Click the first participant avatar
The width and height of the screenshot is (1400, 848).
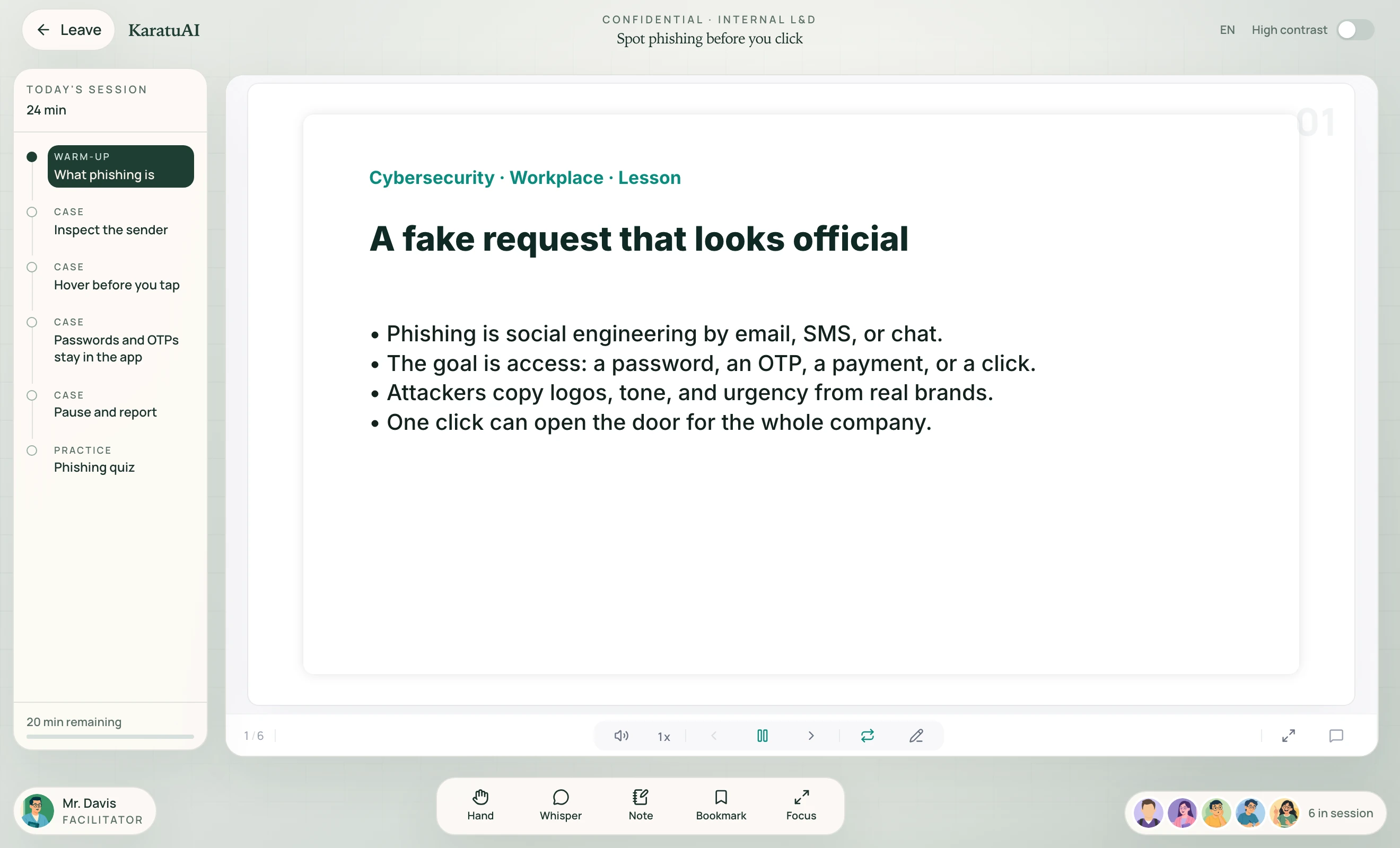pos(1148,813)
